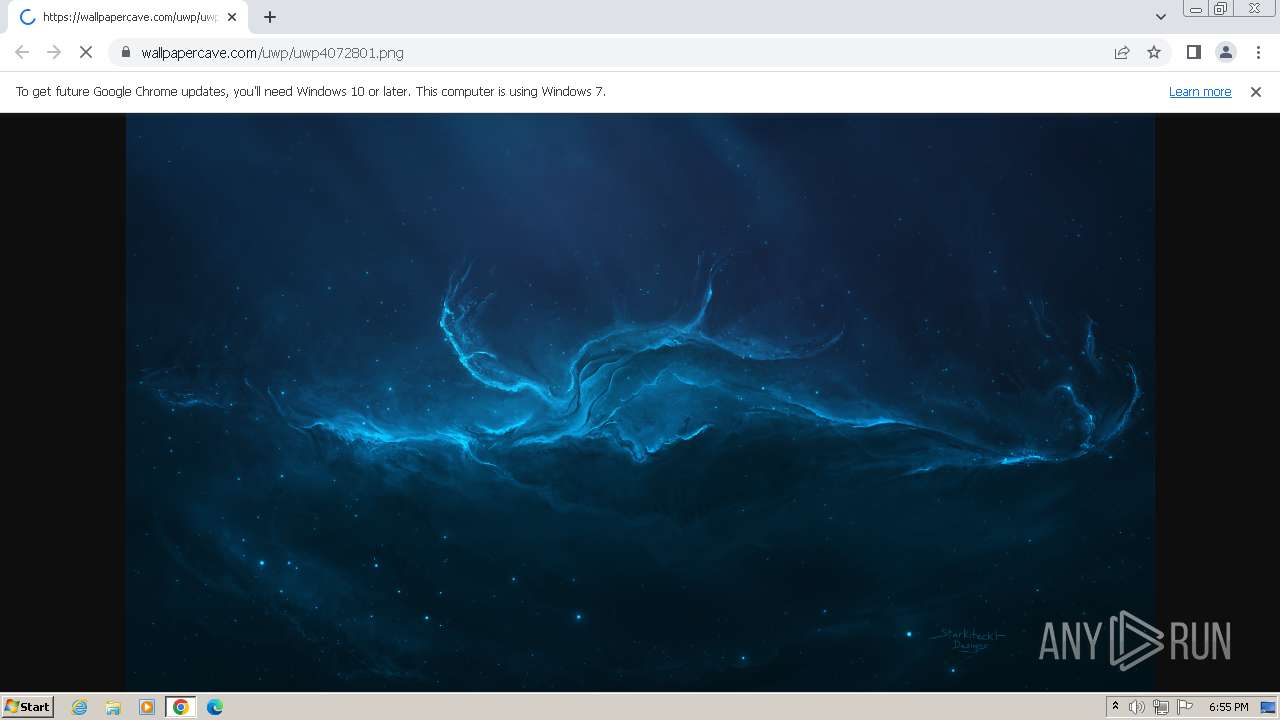The height and width of the screenshot is (720, 1280).
Task: Open the volume control in the tray
Action: 1137,707
